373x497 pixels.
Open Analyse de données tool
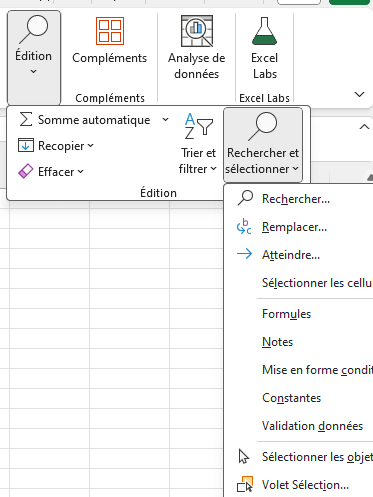click(197, 47)
